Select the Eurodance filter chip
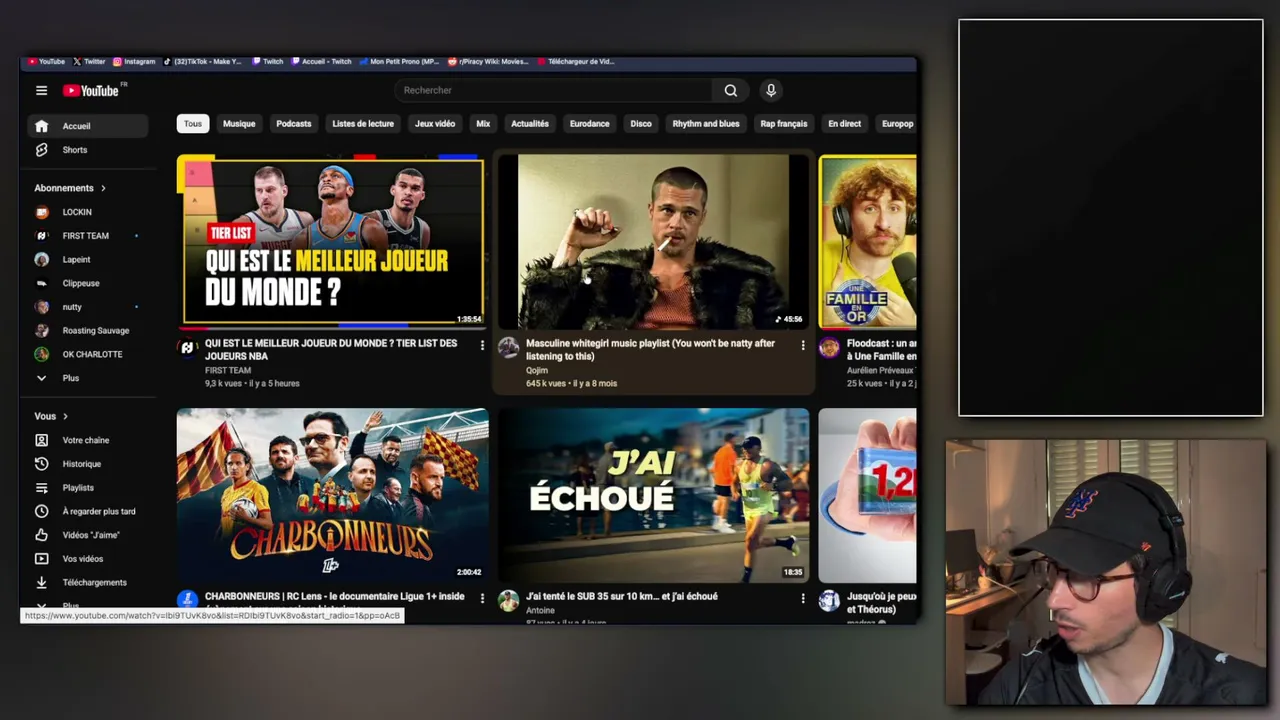1280x720 pixels. [x=590, y=124]
